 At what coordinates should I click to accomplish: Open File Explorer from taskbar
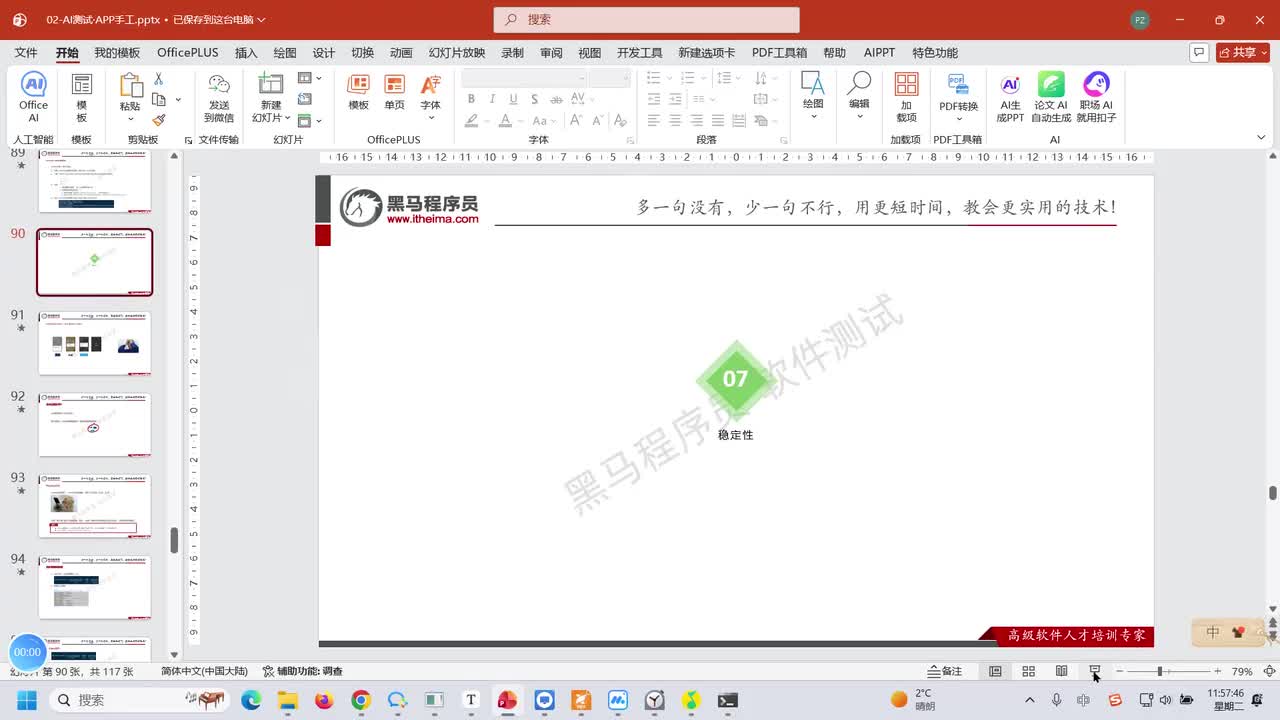288,700
